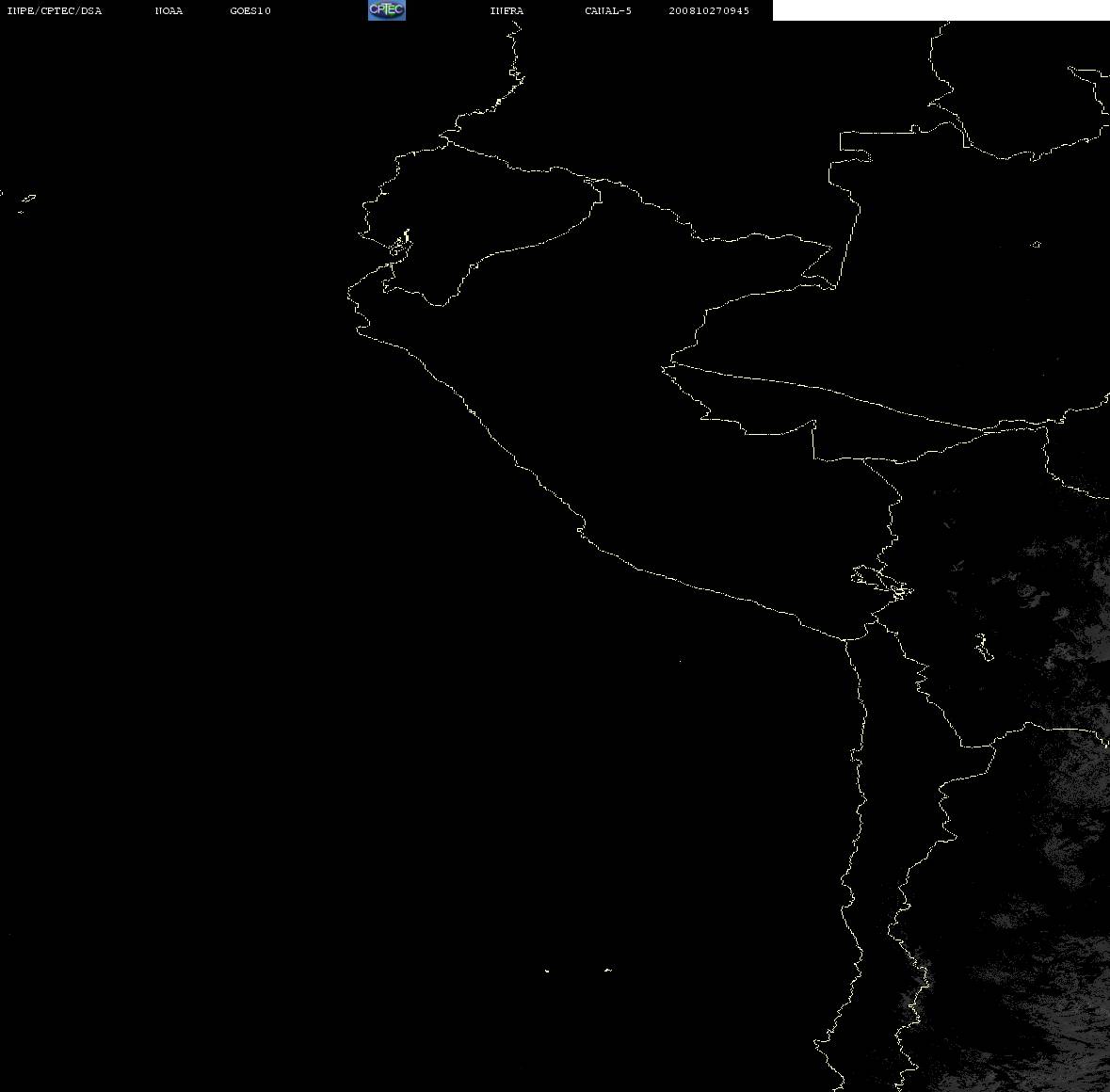
Task: Click the Lake Titicaca outline
Action: point(882,583)
